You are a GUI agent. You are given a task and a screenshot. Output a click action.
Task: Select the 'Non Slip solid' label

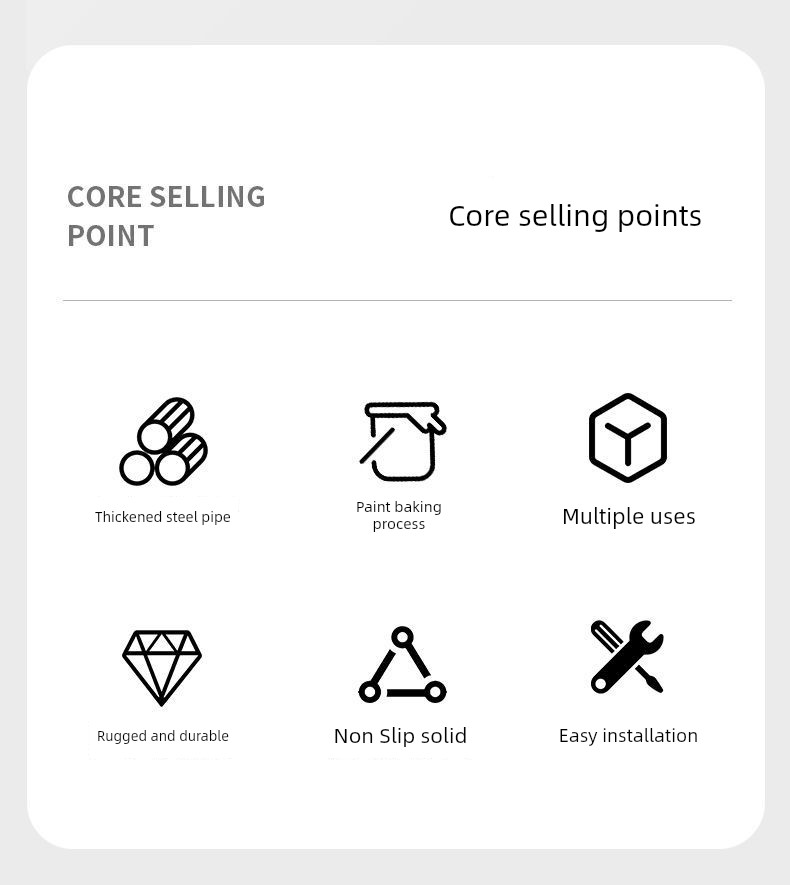point(400,736)
